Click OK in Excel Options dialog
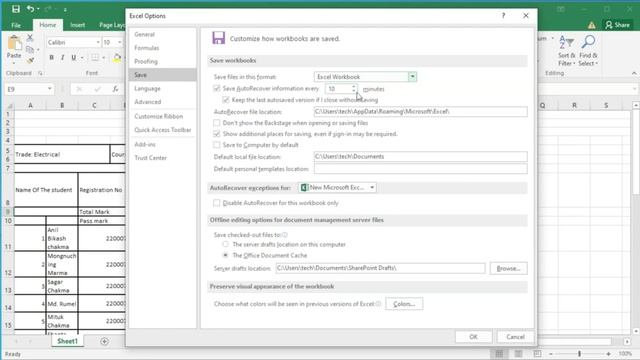 pos(473,337)
